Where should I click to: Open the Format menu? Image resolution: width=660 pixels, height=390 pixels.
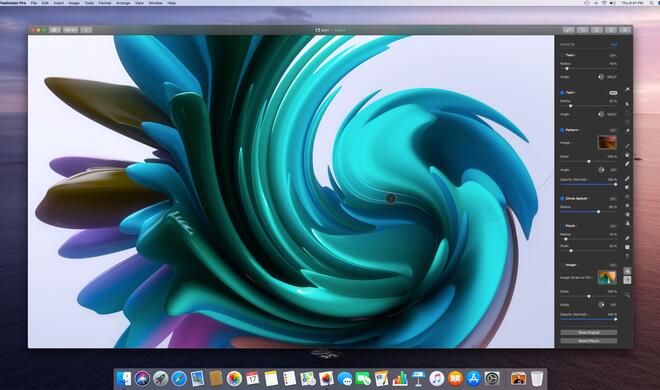[x=105, y=3]
